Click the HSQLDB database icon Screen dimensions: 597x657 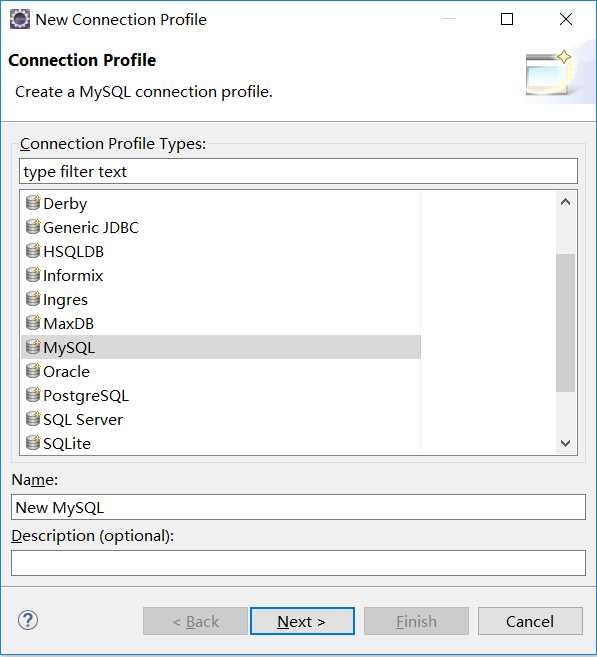[x=33, y=251]
